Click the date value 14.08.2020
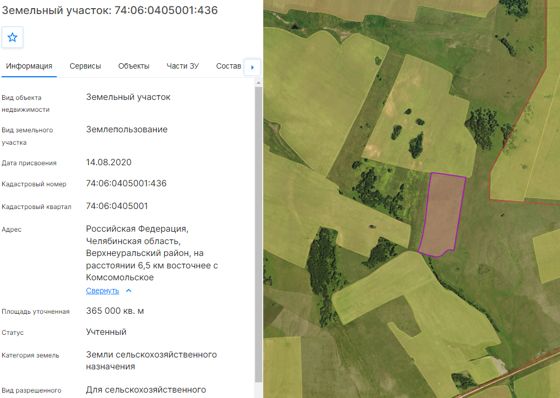560x398 pixels. click(109, 162)
